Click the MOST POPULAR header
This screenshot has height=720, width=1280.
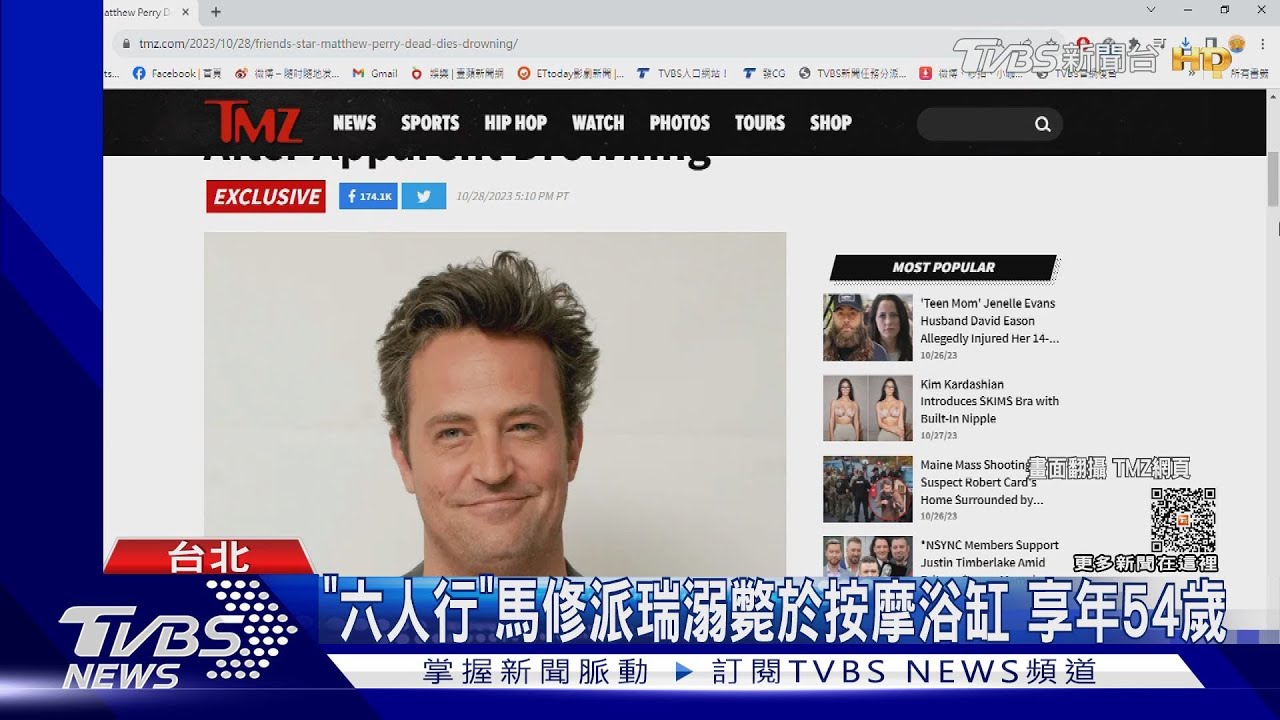[x=943, y=267]
